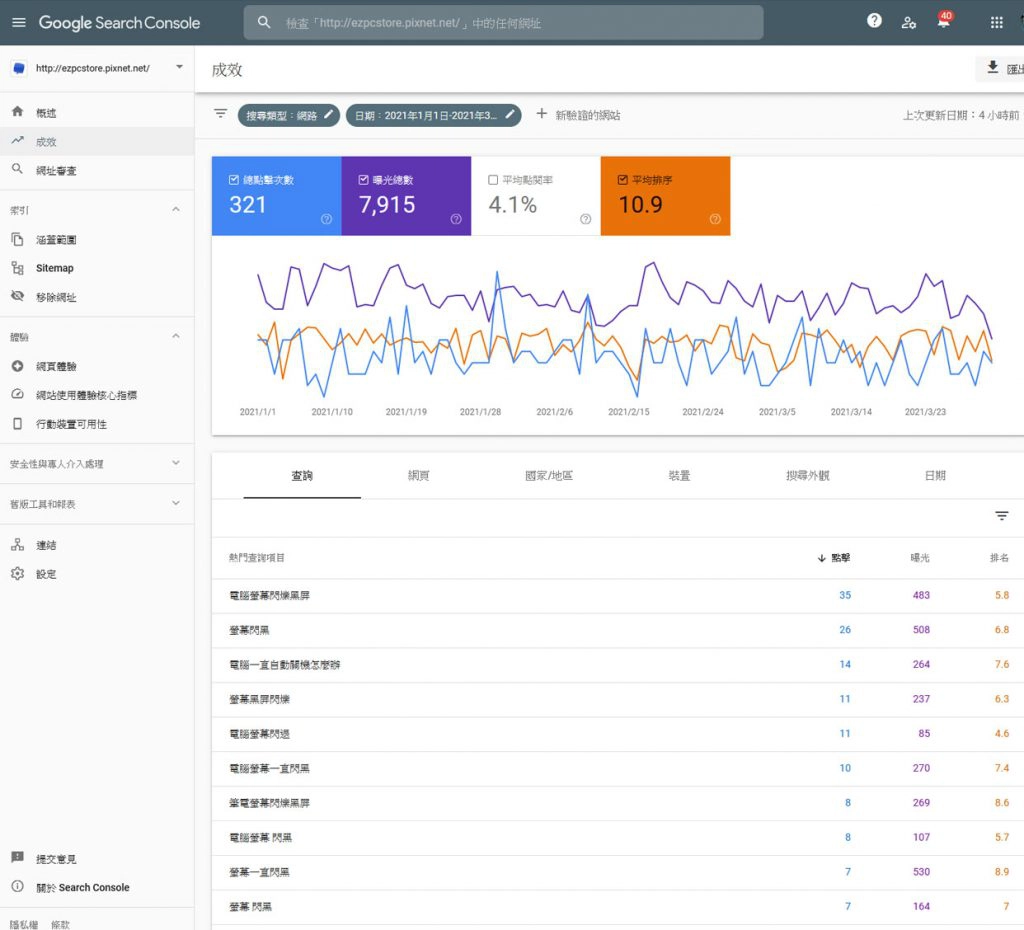Click the export download icon
The height and width of the screenshot is (930, 1024).
click(993, 68)
